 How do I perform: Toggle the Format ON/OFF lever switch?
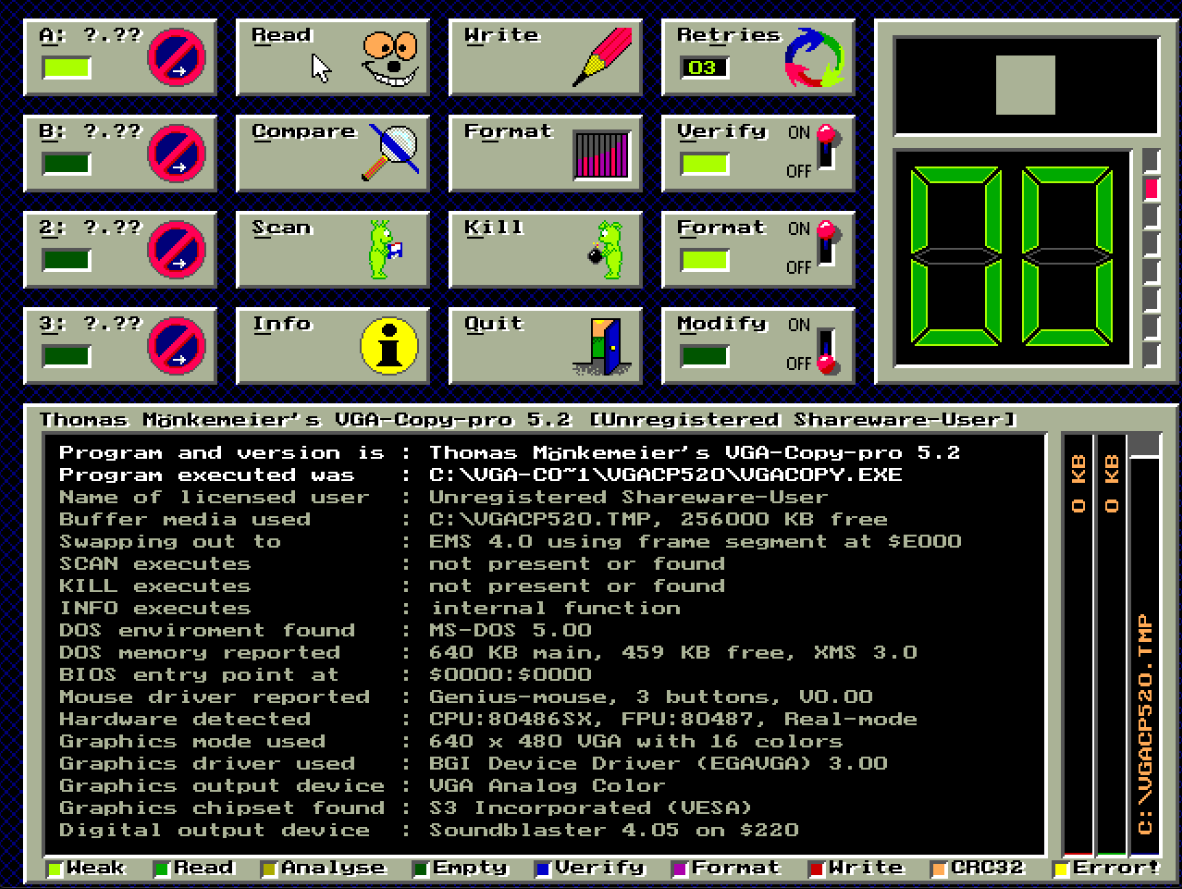coord(826,244)
